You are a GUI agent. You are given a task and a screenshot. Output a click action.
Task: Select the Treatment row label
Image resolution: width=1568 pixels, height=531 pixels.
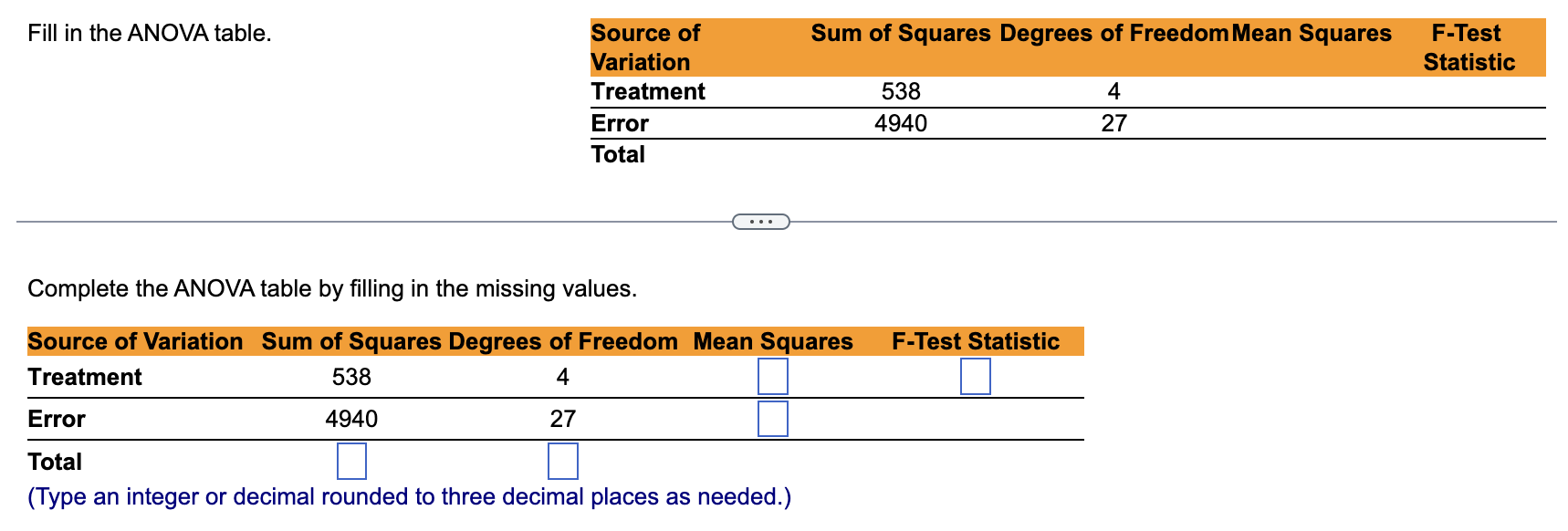(84, 376)
